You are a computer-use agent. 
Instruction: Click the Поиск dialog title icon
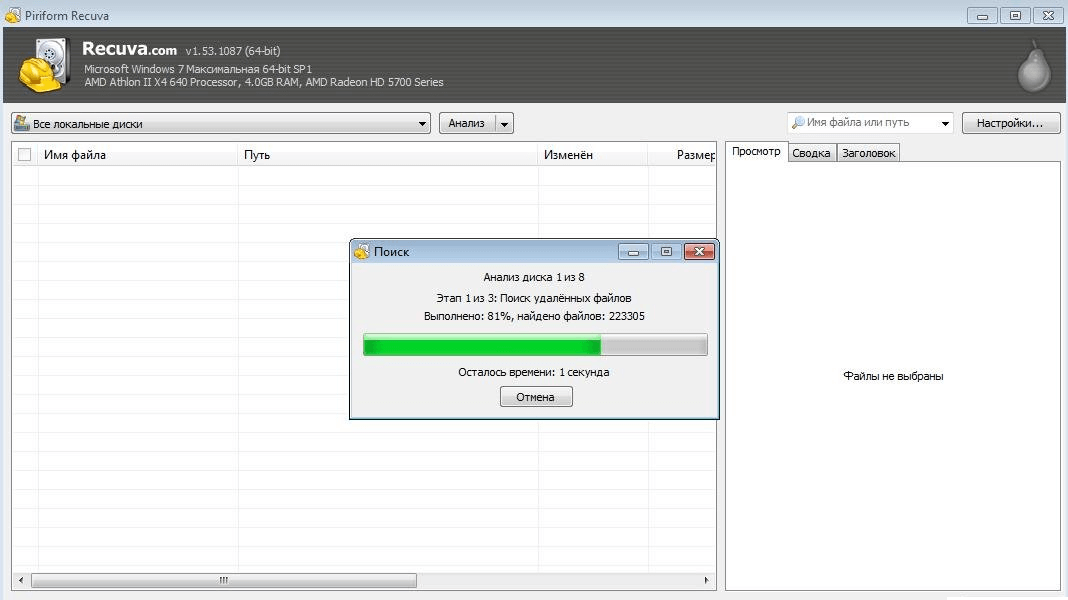tap(362, 252)
